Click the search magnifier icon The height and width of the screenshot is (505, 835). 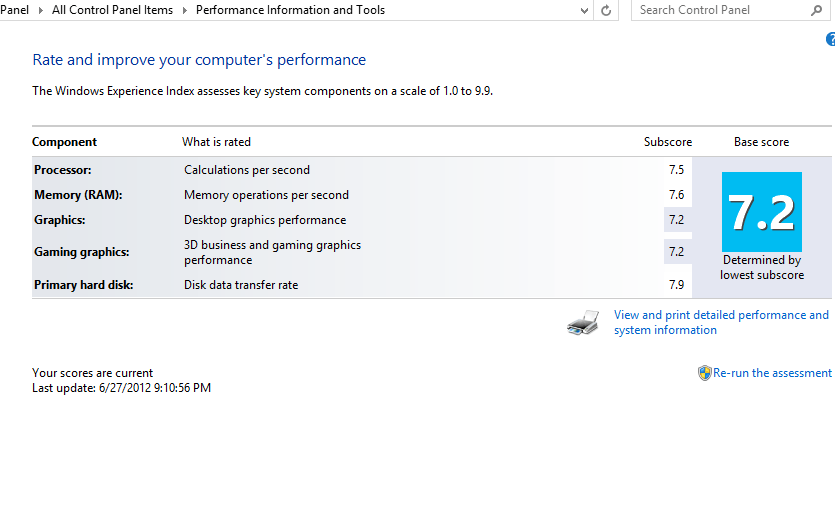click(x=816, y=10)
